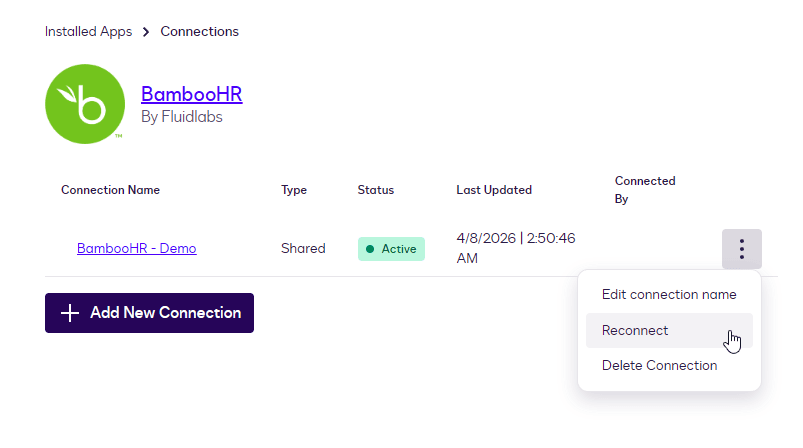Viewport: 803px width, 448px height.
Task: Click the Status column header
Action: [x=376, y=190]
